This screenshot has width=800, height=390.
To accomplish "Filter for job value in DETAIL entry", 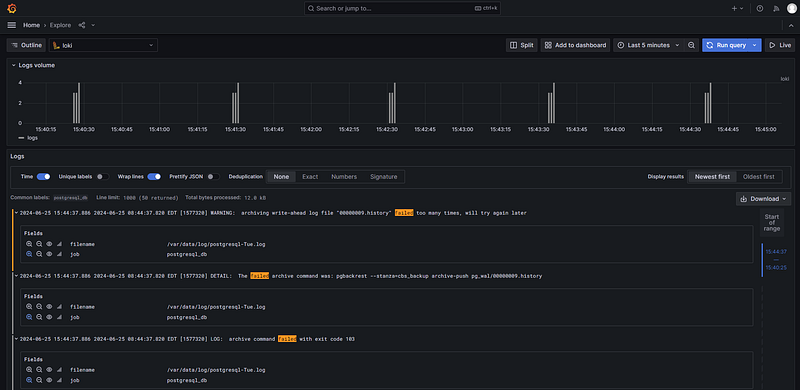I will coord(29,317).
